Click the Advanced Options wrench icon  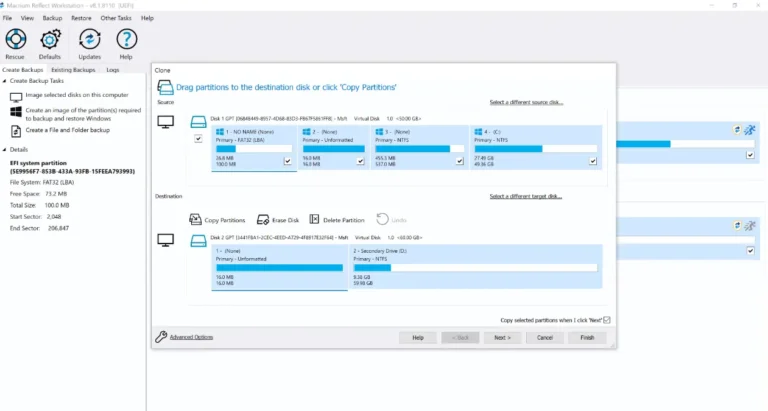(x=161, y=337)
